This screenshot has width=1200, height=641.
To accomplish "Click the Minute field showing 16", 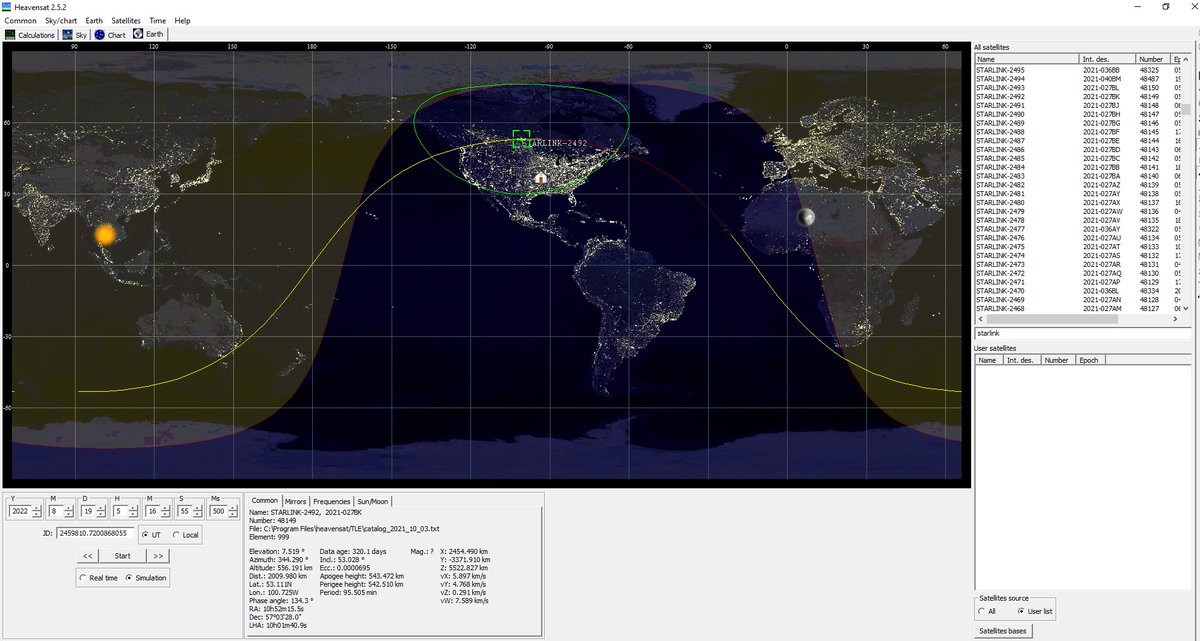I will point(150,510).
